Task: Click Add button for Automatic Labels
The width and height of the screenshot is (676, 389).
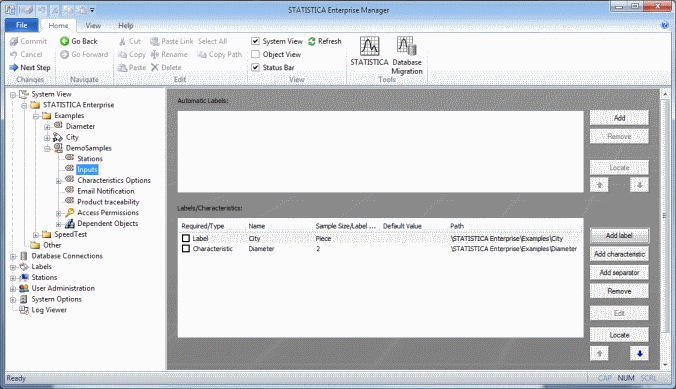Action: pyautogui.click(x=619, y=118)
